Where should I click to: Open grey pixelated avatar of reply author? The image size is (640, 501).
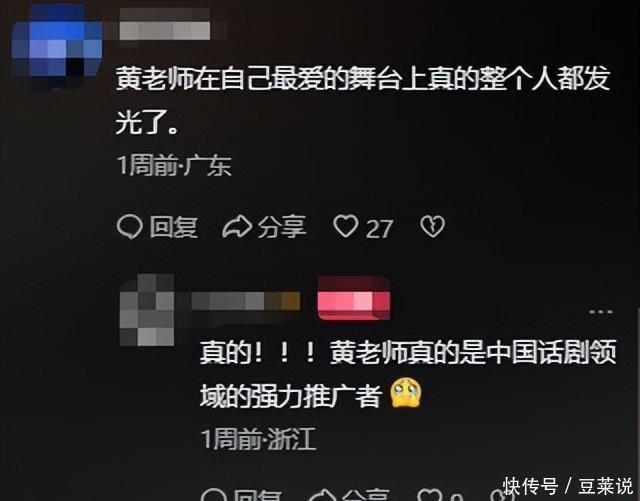pos(147,310)
